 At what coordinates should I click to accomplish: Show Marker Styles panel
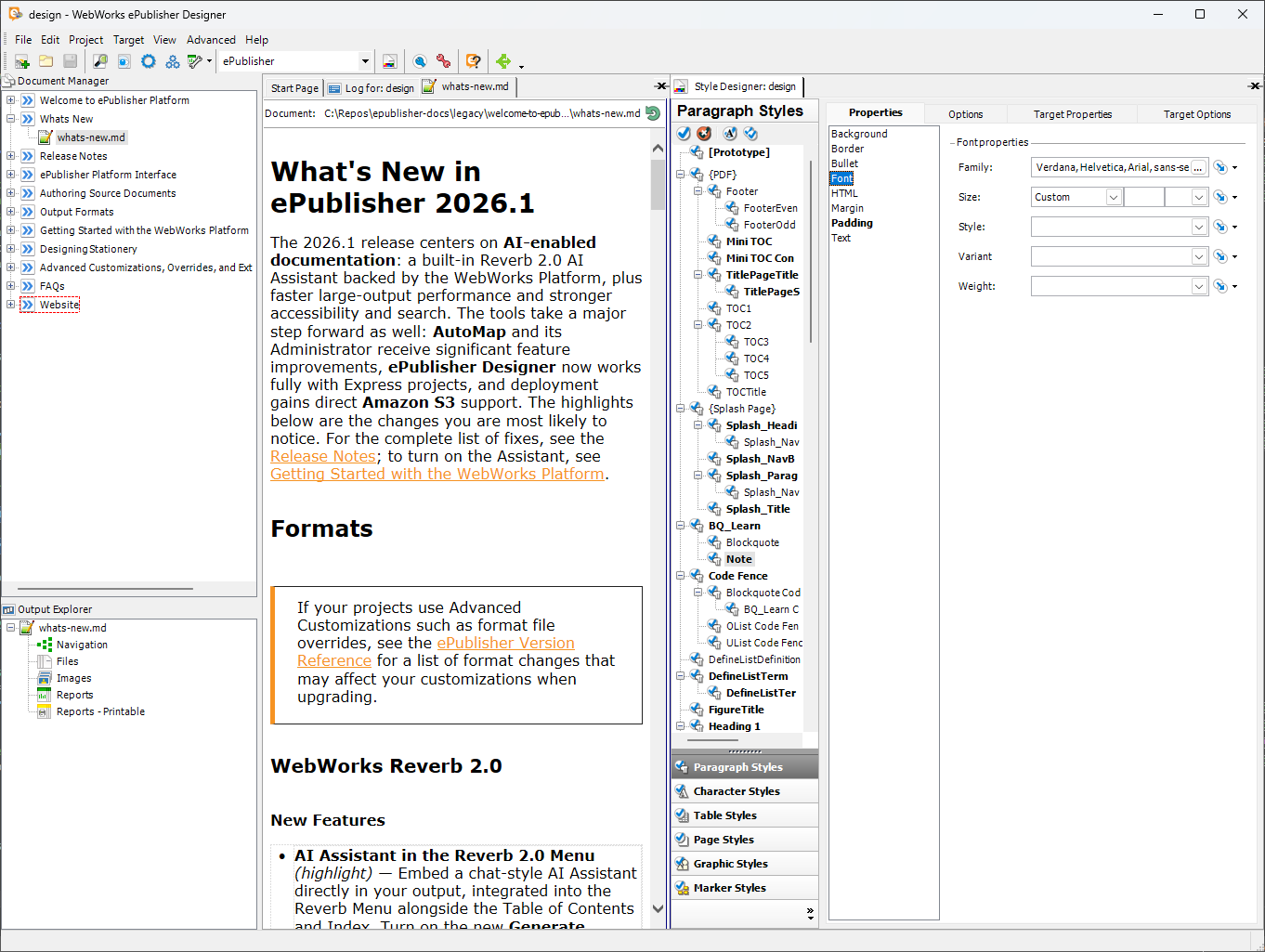point(745,888)
